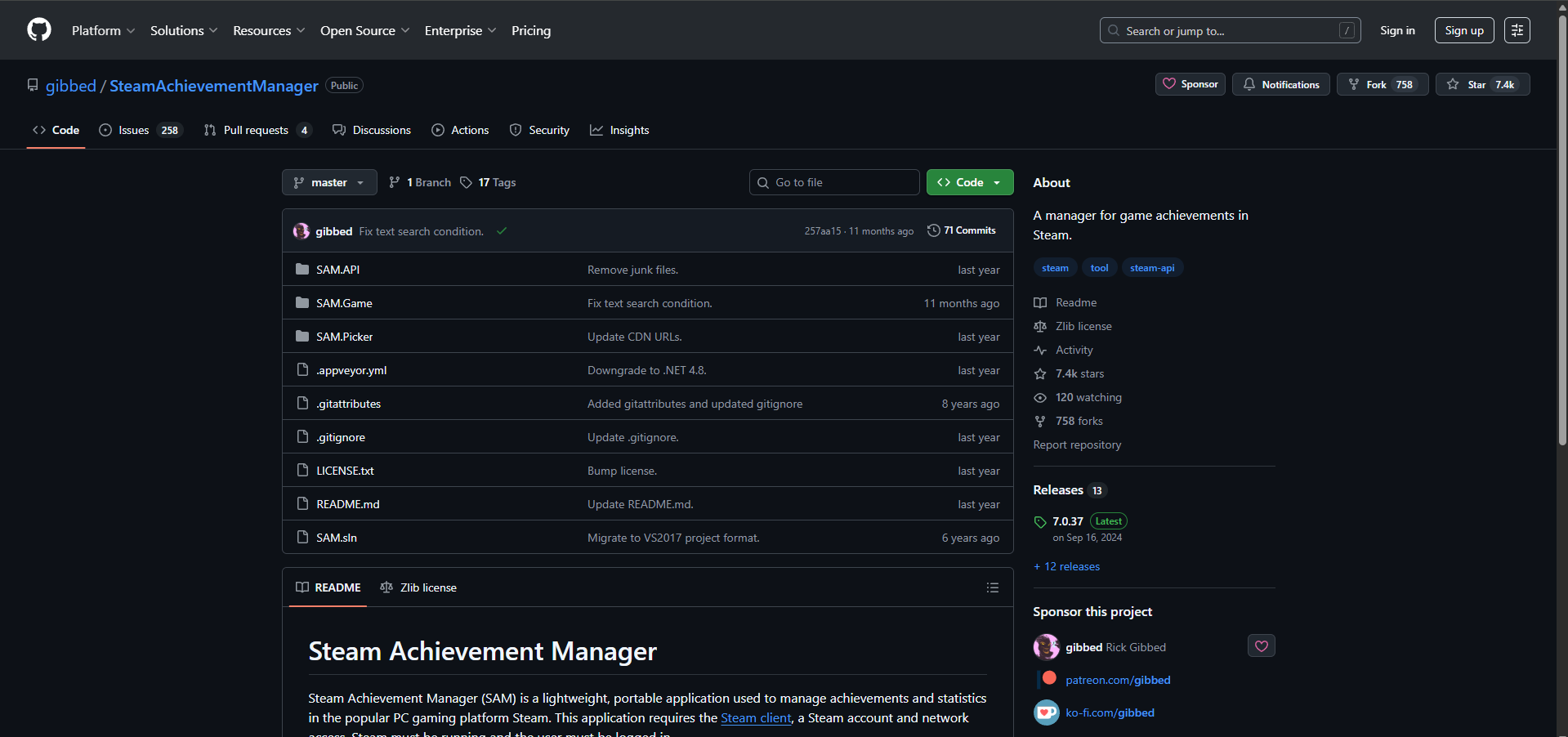Open the patreon.com/gibbed link
The height and width of the screenshot is (737, 1568).
1118,680
